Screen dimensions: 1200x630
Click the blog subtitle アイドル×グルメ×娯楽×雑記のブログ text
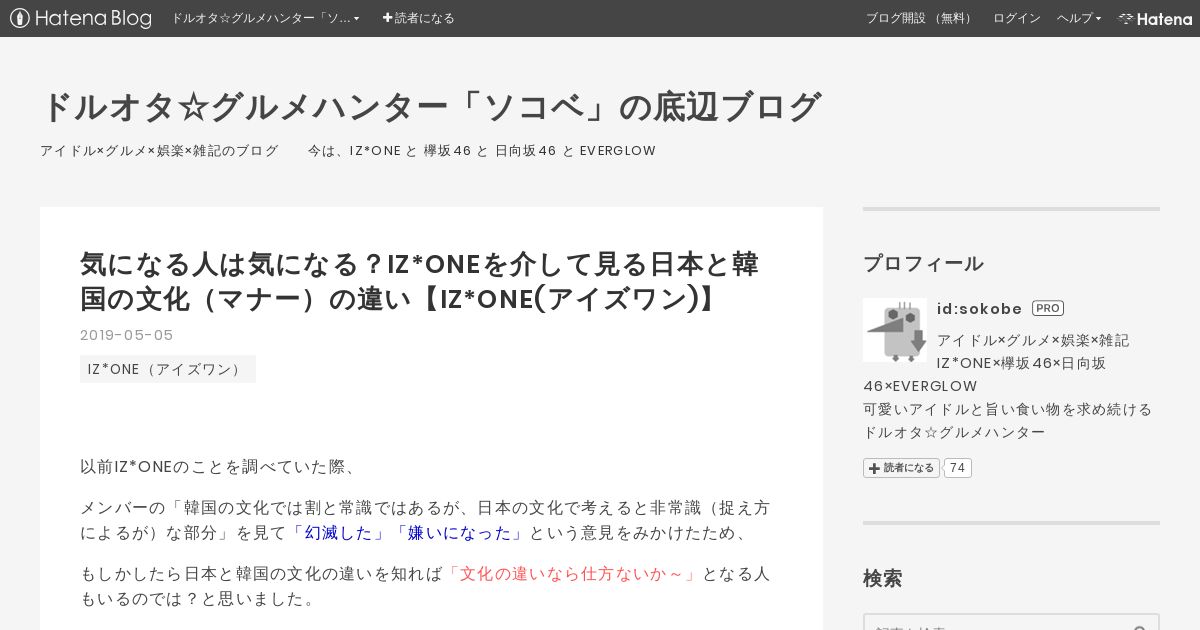(x=159, y=151)
